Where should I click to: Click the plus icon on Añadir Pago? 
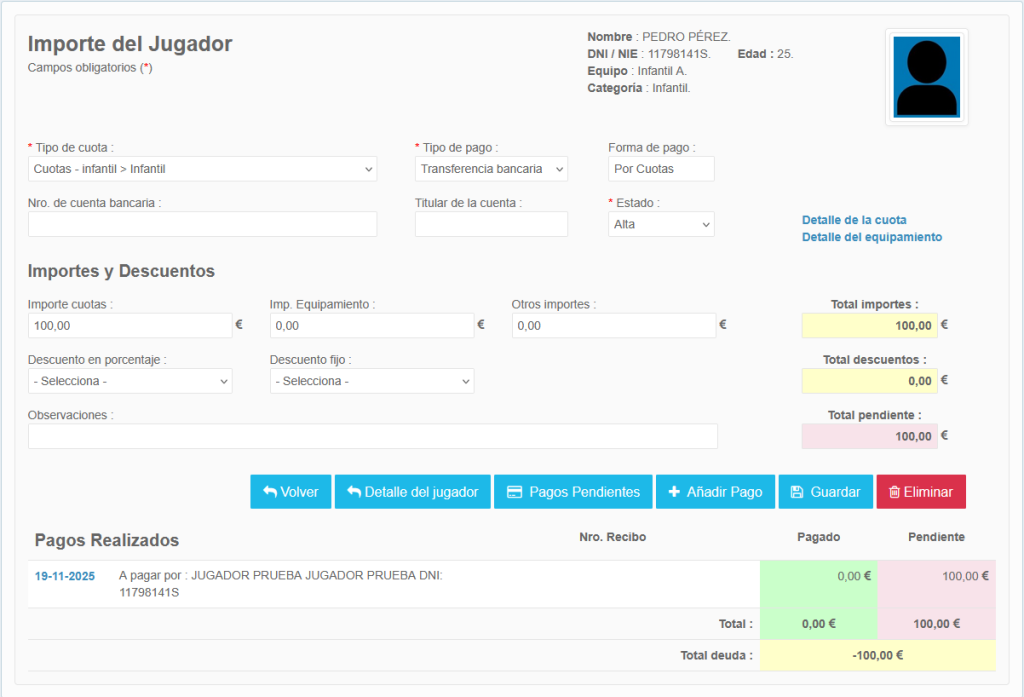(x=674, y=492)
